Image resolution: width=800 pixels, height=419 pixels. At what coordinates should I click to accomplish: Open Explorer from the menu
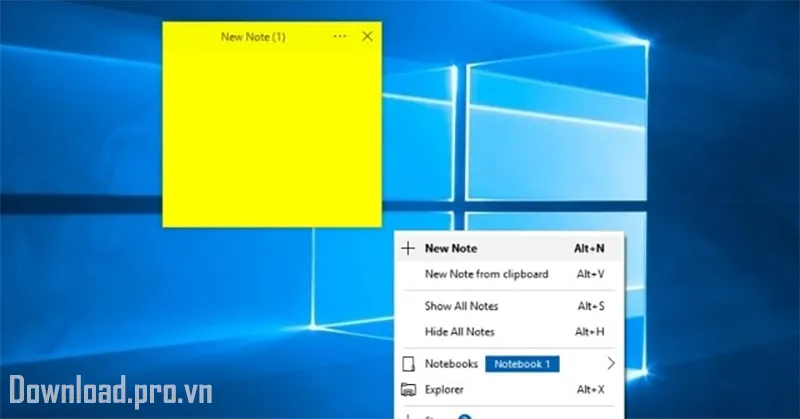[x=509, y=389]
